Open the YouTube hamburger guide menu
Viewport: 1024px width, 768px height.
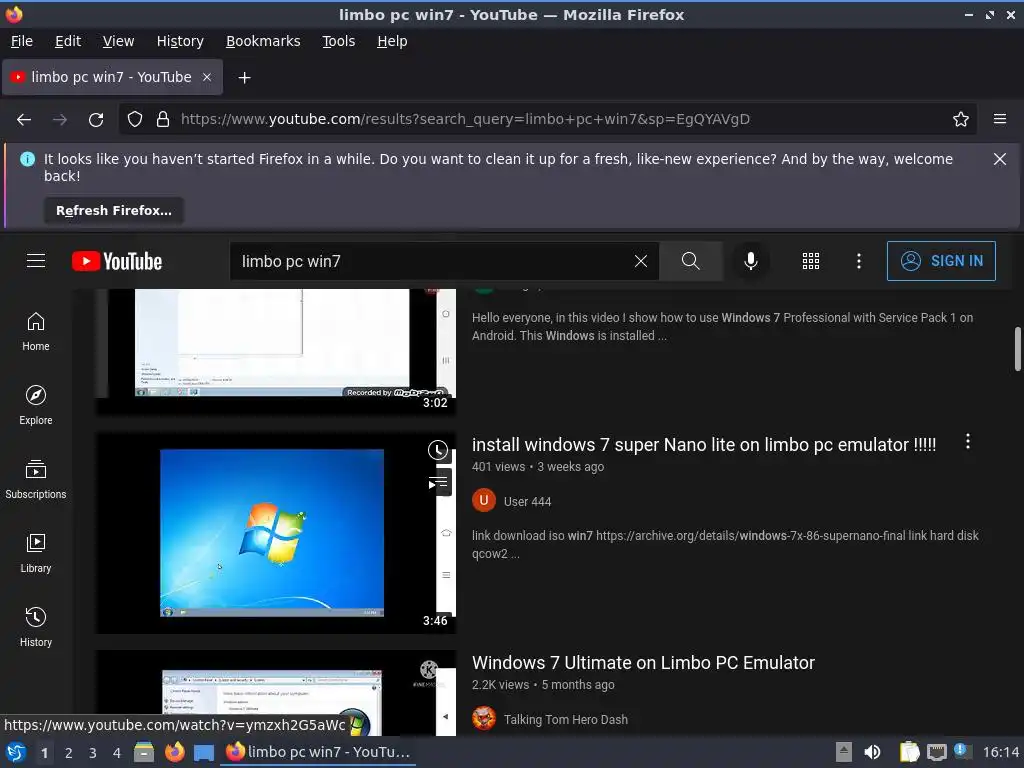click(36, 261)
